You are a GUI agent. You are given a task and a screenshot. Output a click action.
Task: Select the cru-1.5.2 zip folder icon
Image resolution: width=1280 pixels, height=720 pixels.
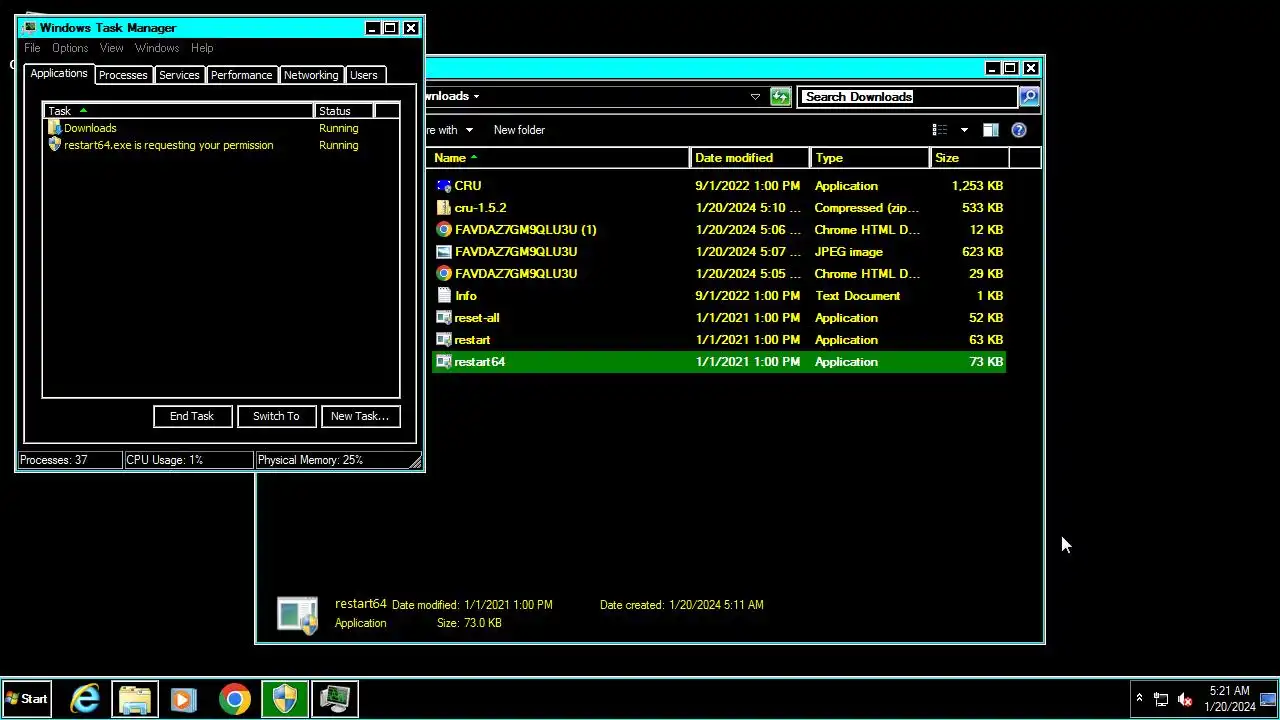point(444,208)
